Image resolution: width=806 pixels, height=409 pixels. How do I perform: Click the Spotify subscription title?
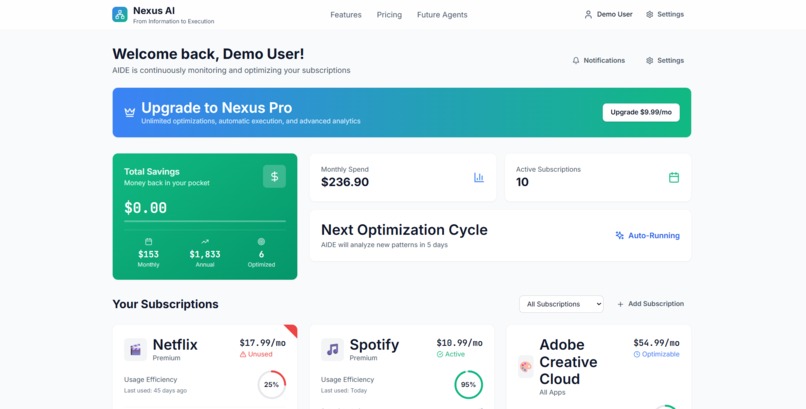pos(374,344)
